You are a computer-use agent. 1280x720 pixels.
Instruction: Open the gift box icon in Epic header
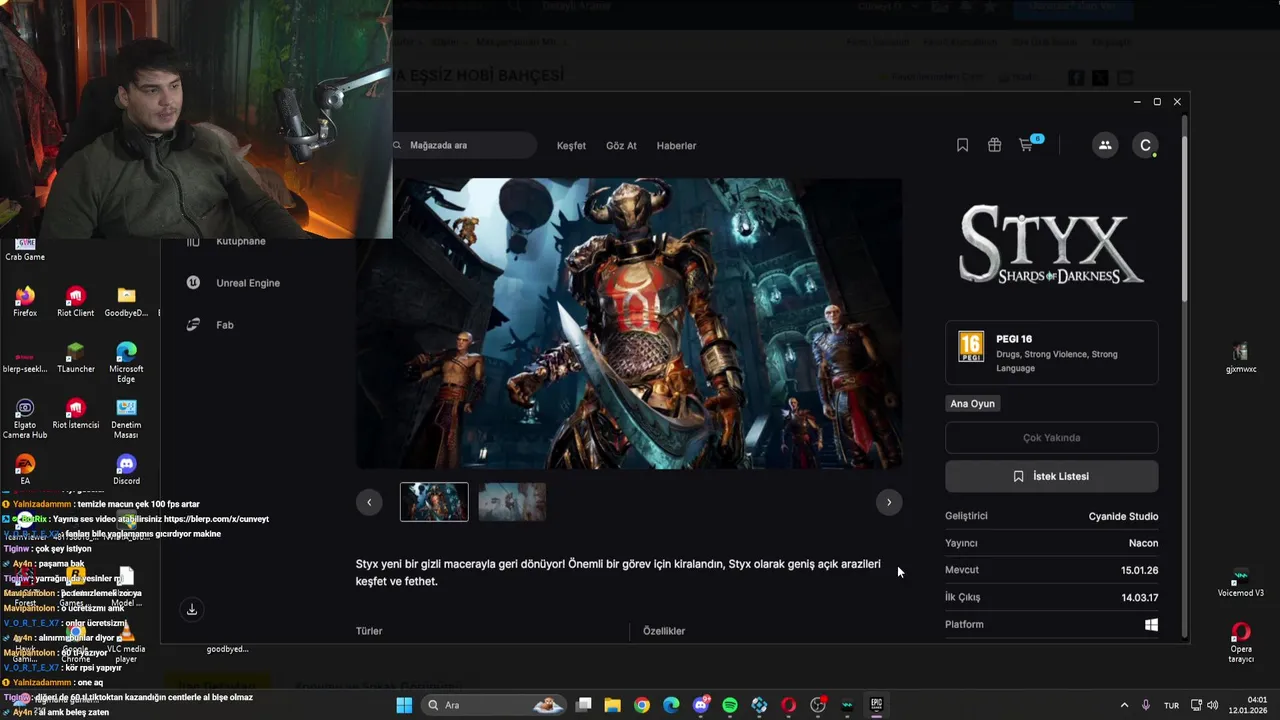(994, 145)
